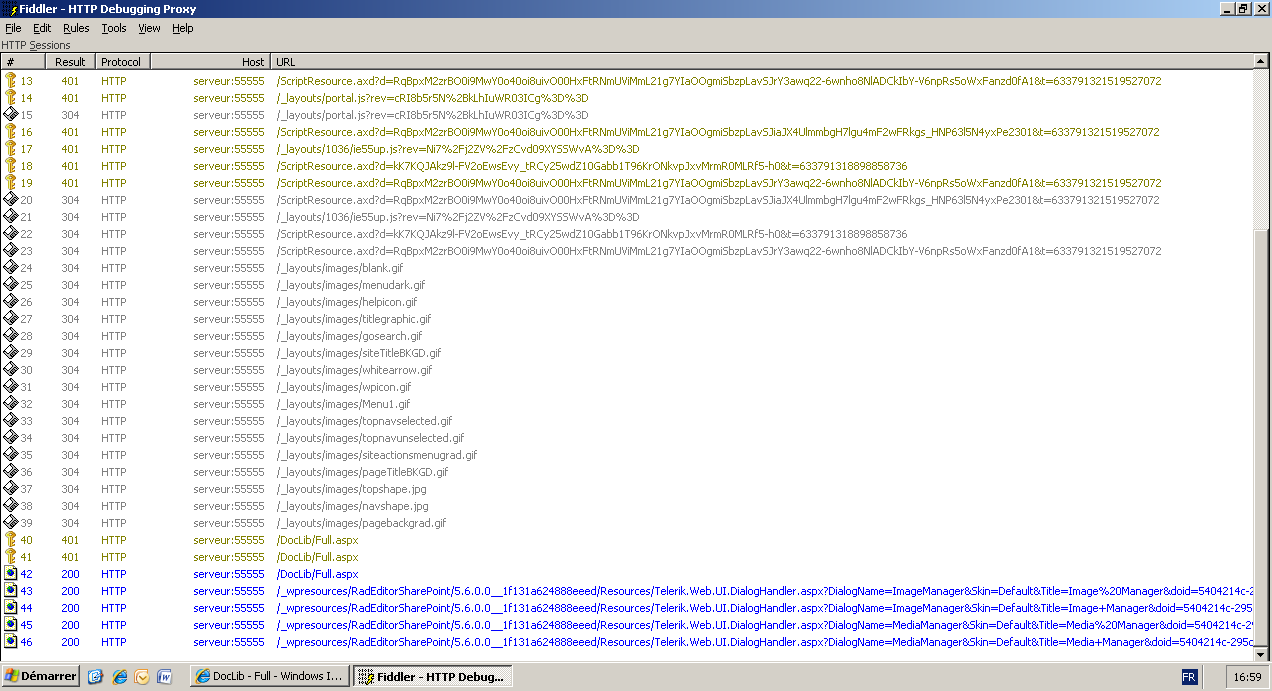Click the page icon of session 44
Image resolution: width=1272 pixels, height=691 pixels.
click(x=10, y=608)
